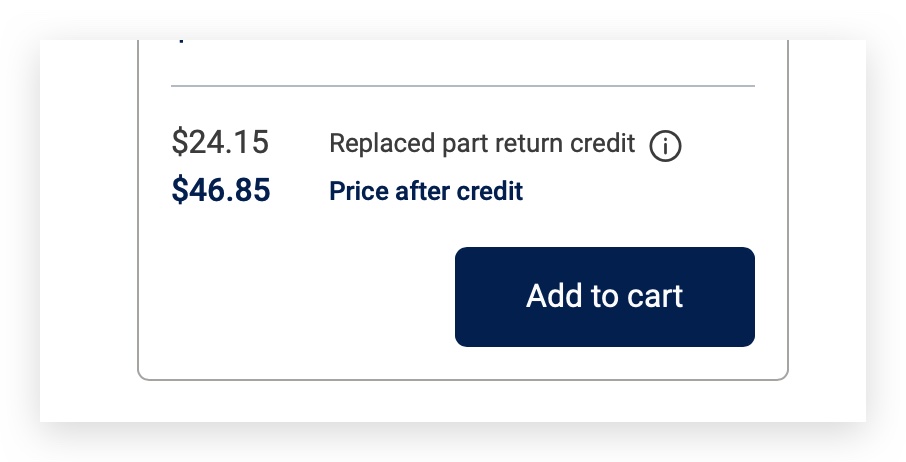The width and height of the screenshot is (906, 462).
Task: Click the bold dark blue $46.85 amount
Action: coord(221,190)
